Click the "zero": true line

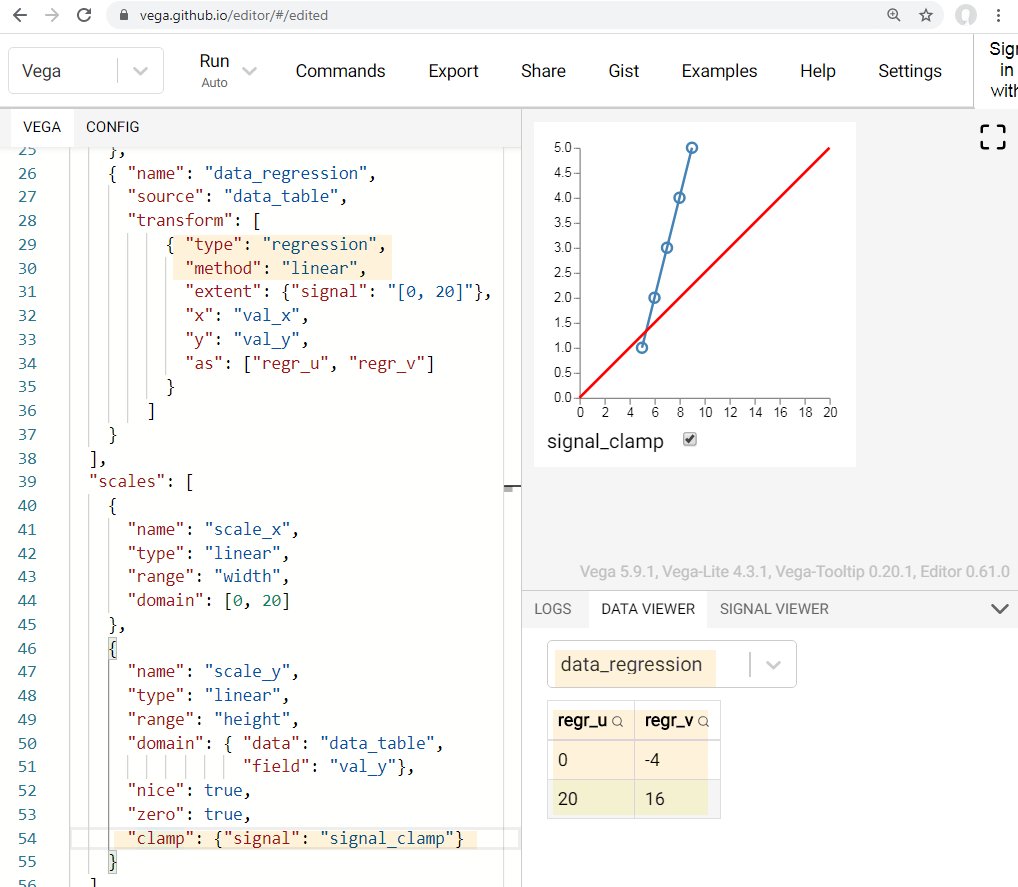[188, 815]
